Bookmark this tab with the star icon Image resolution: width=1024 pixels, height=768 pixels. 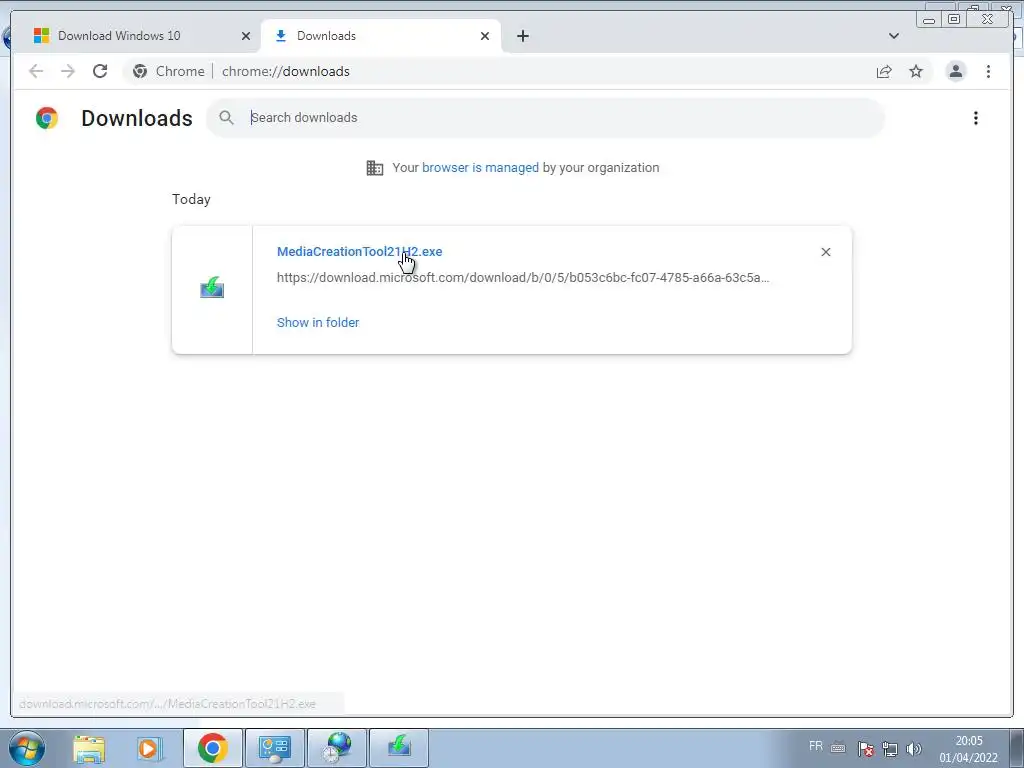[x=916, y=71]
